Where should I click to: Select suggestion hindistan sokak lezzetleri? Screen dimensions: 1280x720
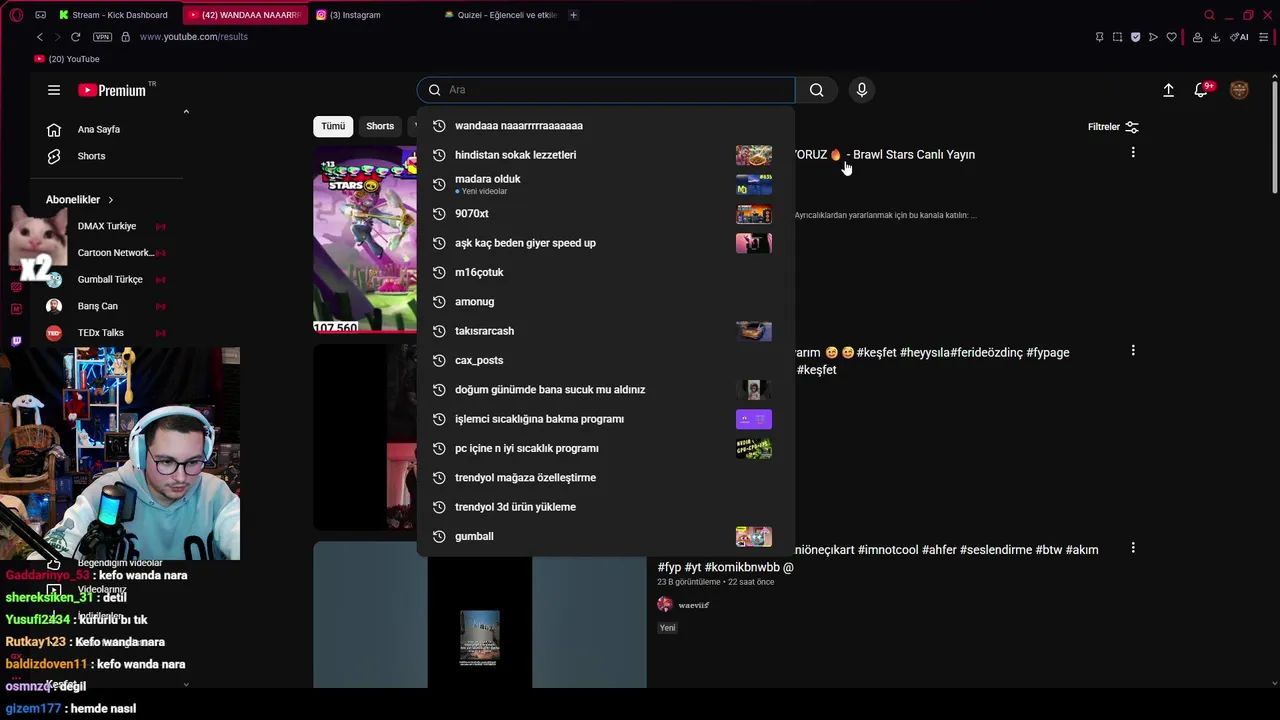coord(606,155)
